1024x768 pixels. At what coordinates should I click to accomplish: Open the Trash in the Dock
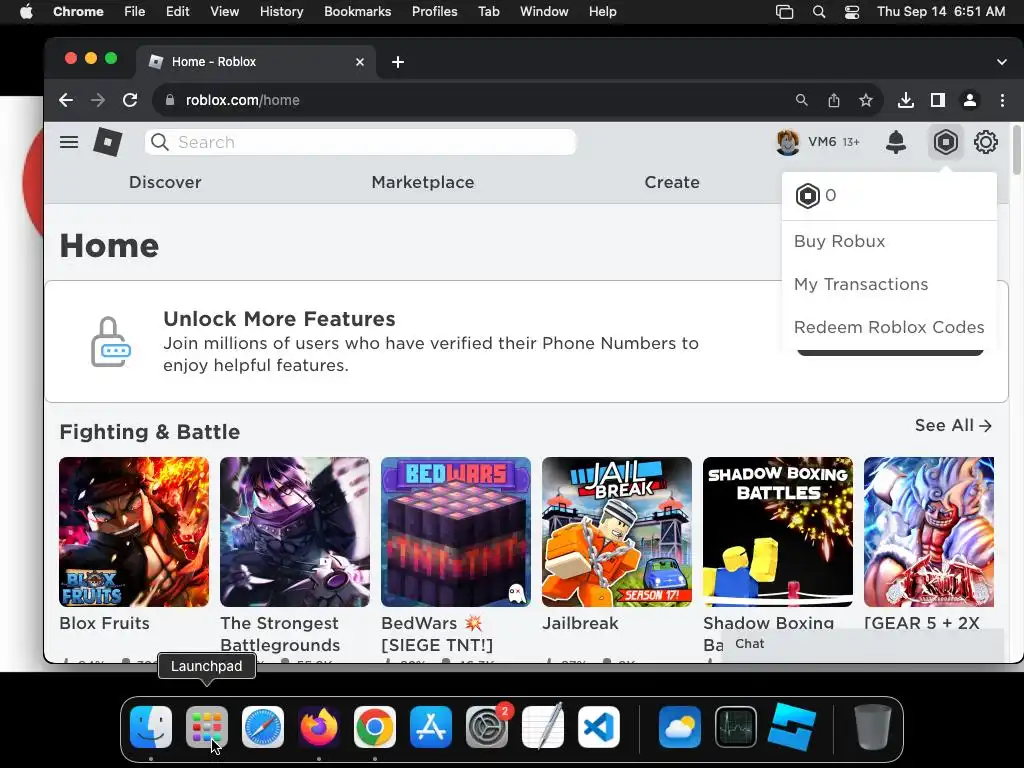[x=872, y=727]
